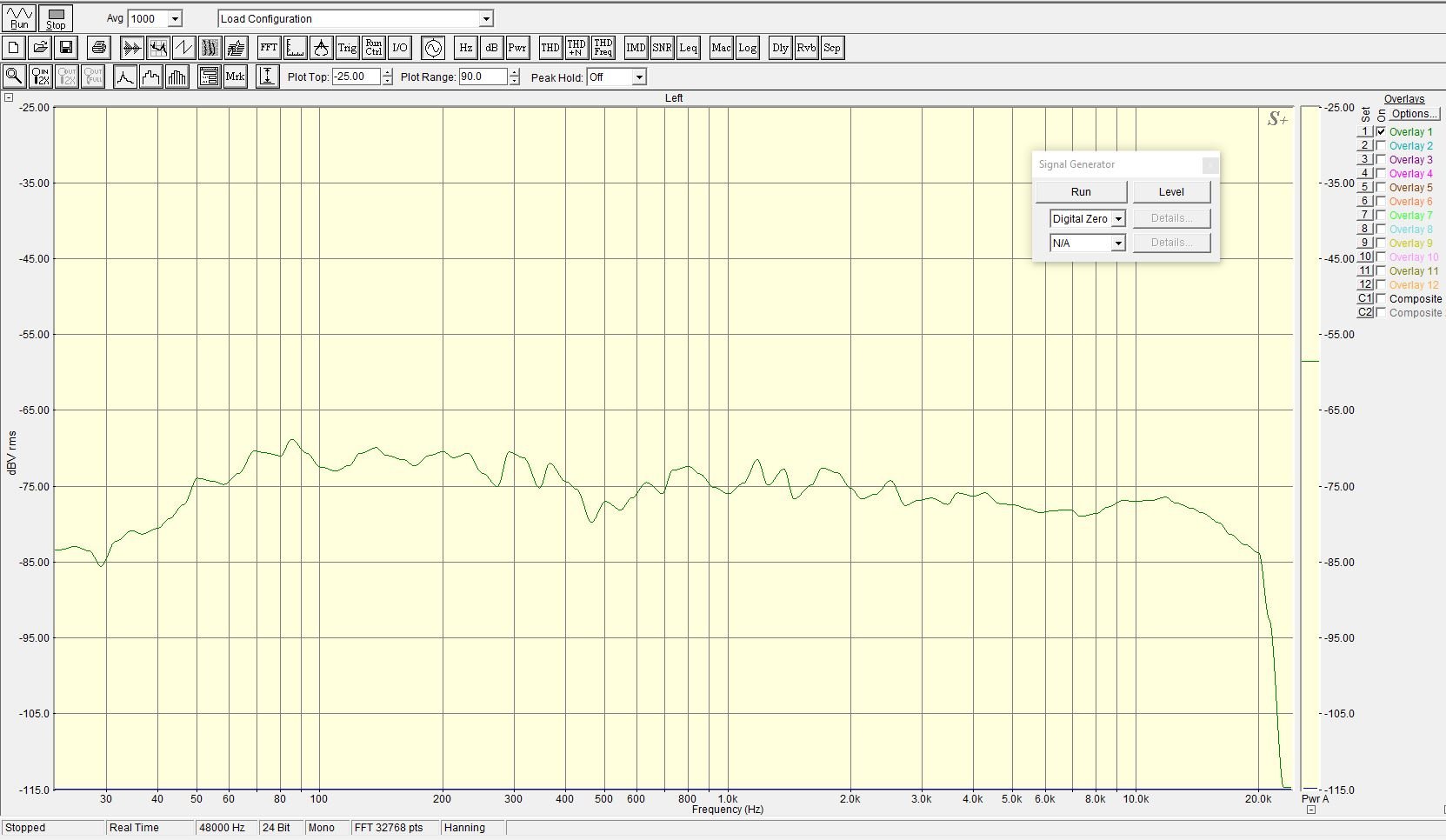This screenshot has height=840, width=1446.
Task: Collapse the Pwr A meter minus box
Action: [x=1311, y=810]
